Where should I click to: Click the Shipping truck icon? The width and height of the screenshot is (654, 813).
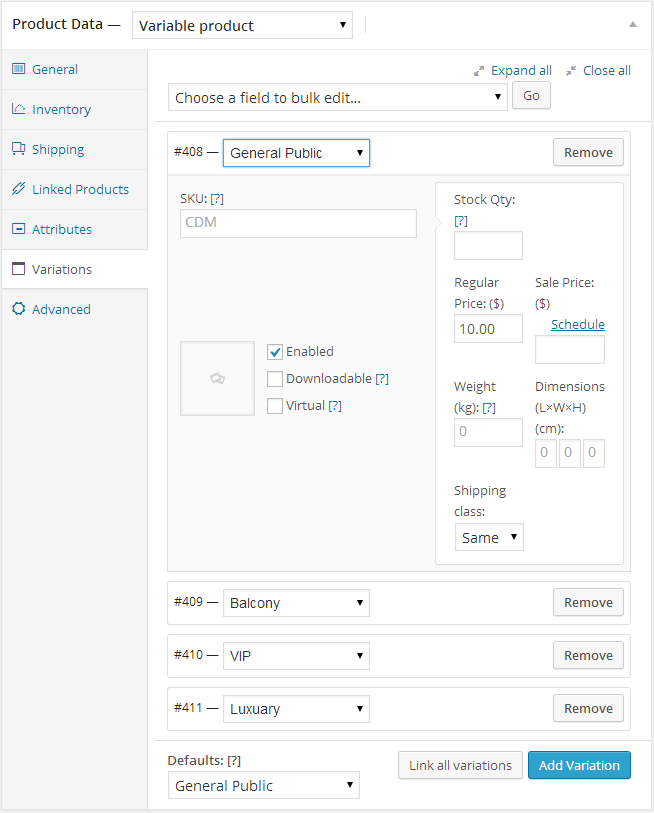[19, 149]
